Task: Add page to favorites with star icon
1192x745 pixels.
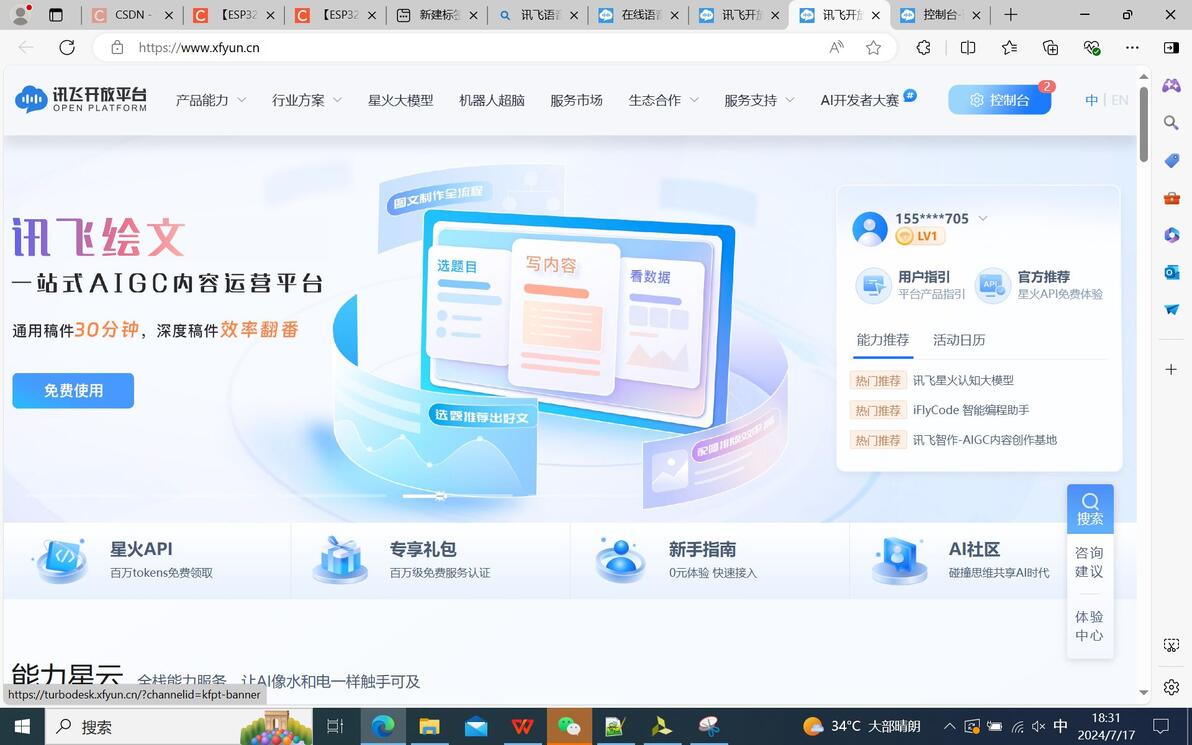Action: tap(873, 47)
